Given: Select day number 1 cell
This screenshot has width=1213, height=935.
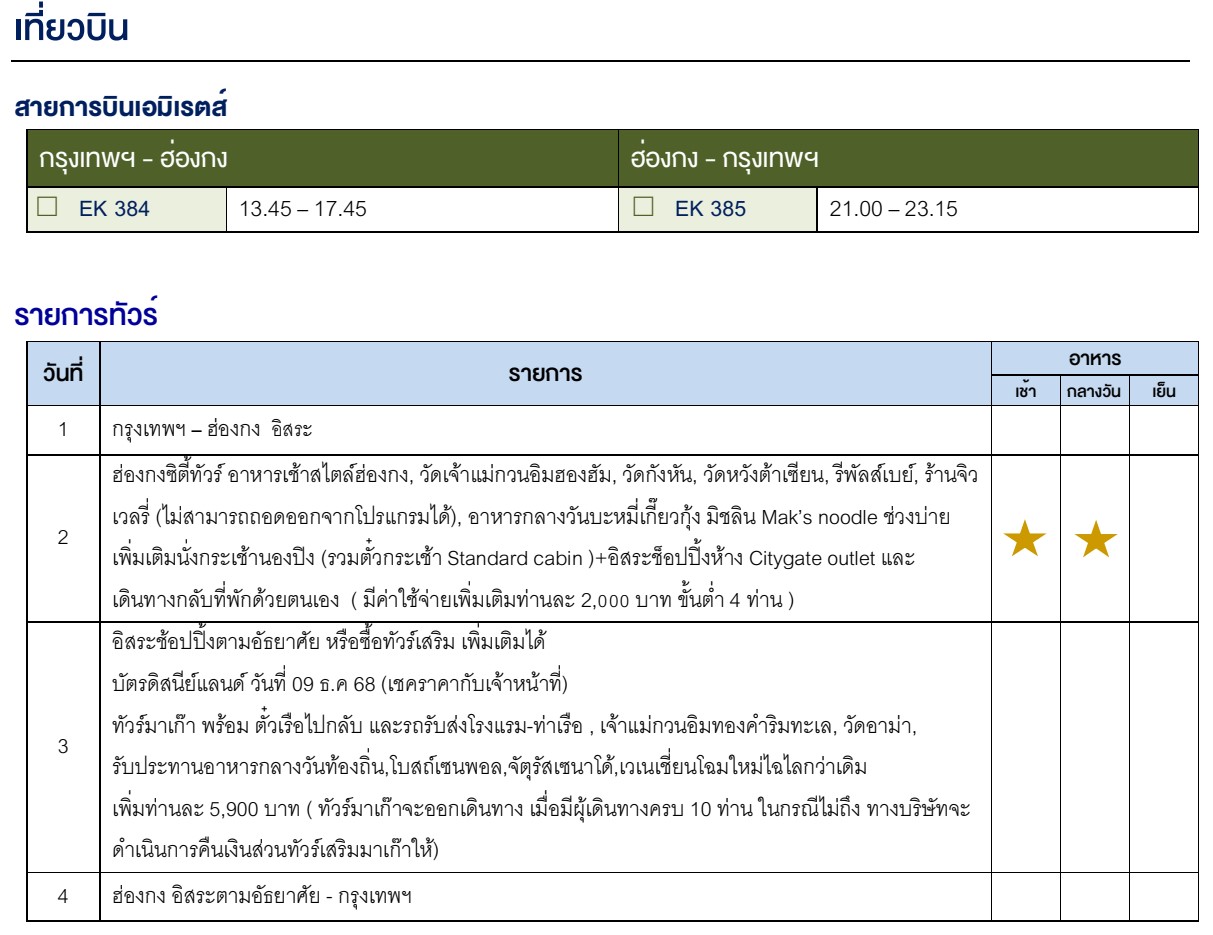Looking at the screenshot, I should 63,431.
